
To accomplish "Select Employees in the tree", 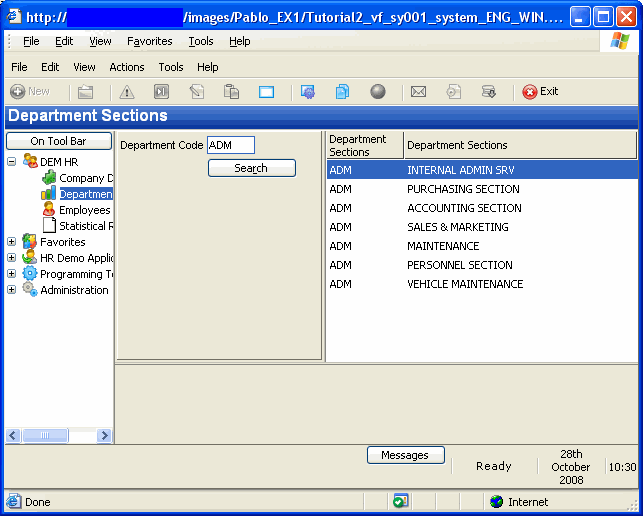I will 85,210.
